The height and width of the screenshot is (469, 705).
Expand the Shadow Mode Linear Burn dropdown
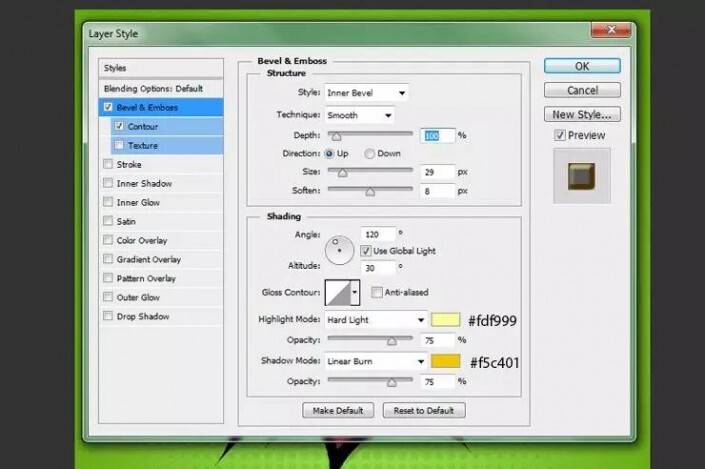click(376, 361)
